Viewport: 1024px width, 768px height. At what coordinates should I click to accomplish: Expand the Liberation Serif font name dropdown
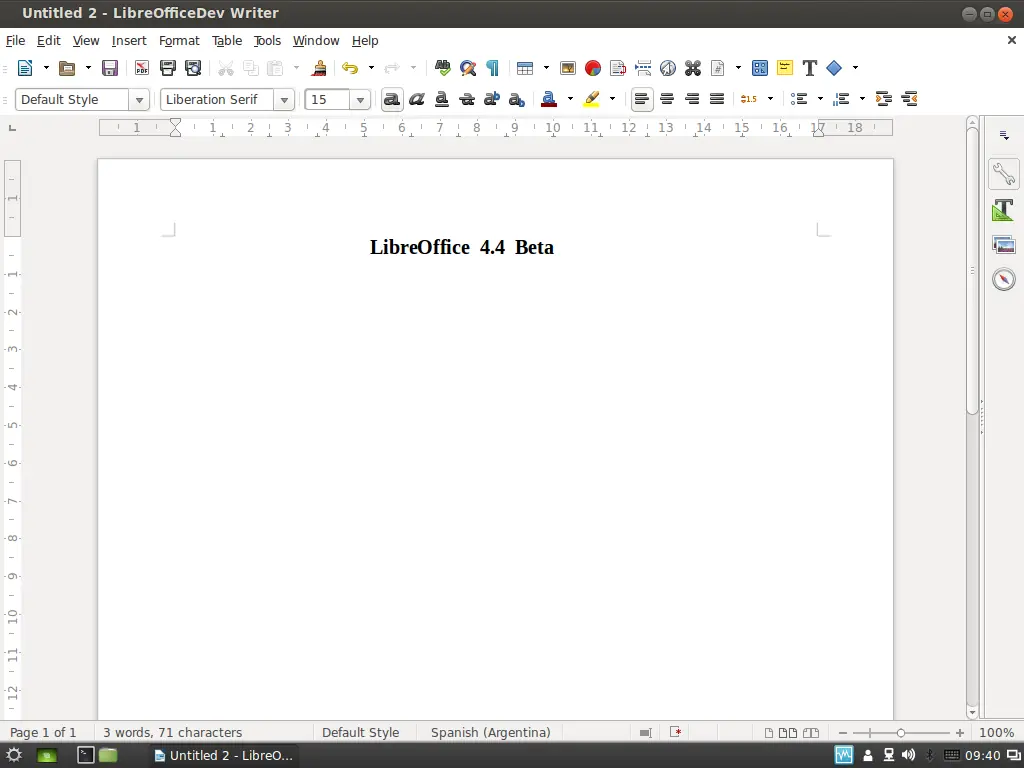(x=284, y=100)
